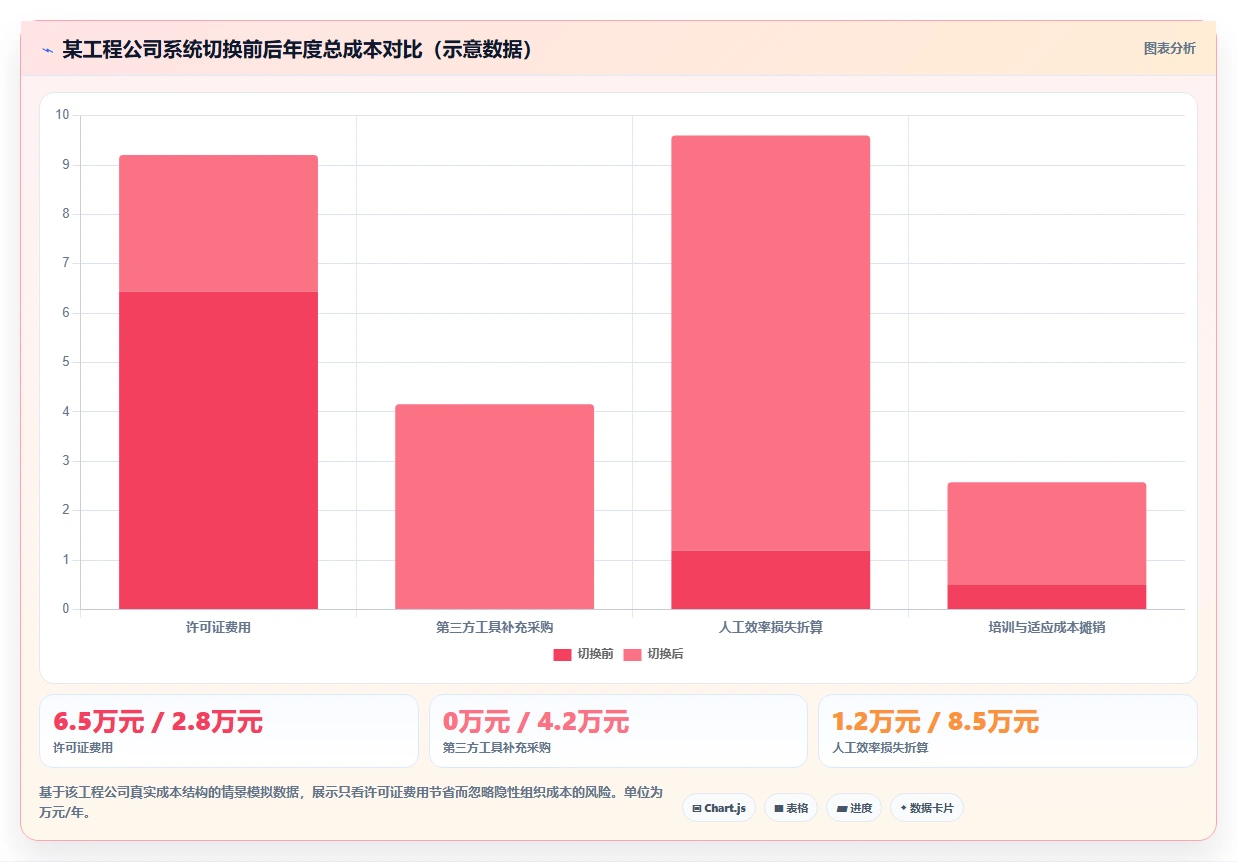Click the light 切换后 segment of 培训与适应成本摊销 bar
1237x862 pixels.
pos(1046,533)
